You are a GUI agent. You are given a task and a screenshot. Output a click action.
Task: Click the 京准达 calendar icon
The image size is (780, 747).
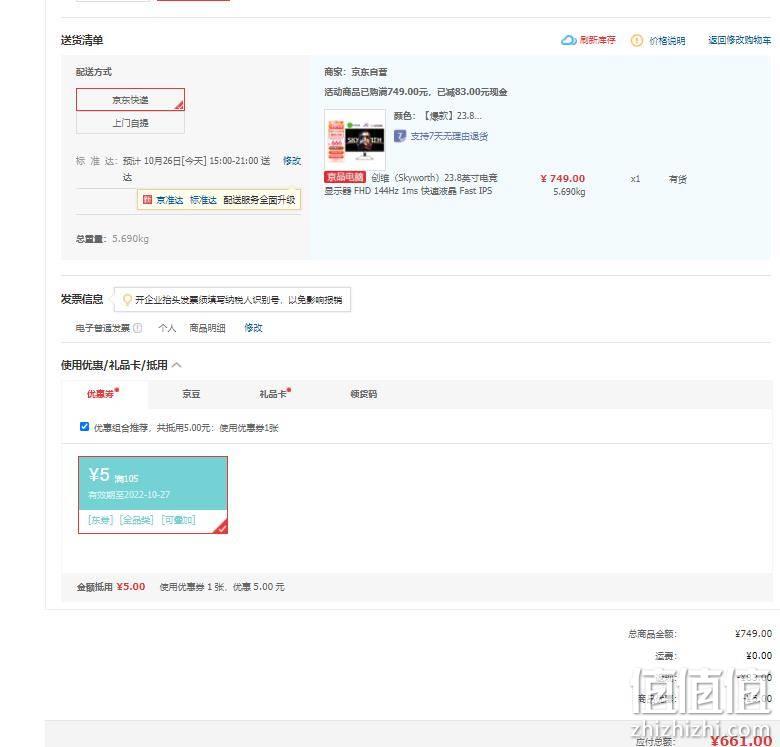tap(147, 199)
